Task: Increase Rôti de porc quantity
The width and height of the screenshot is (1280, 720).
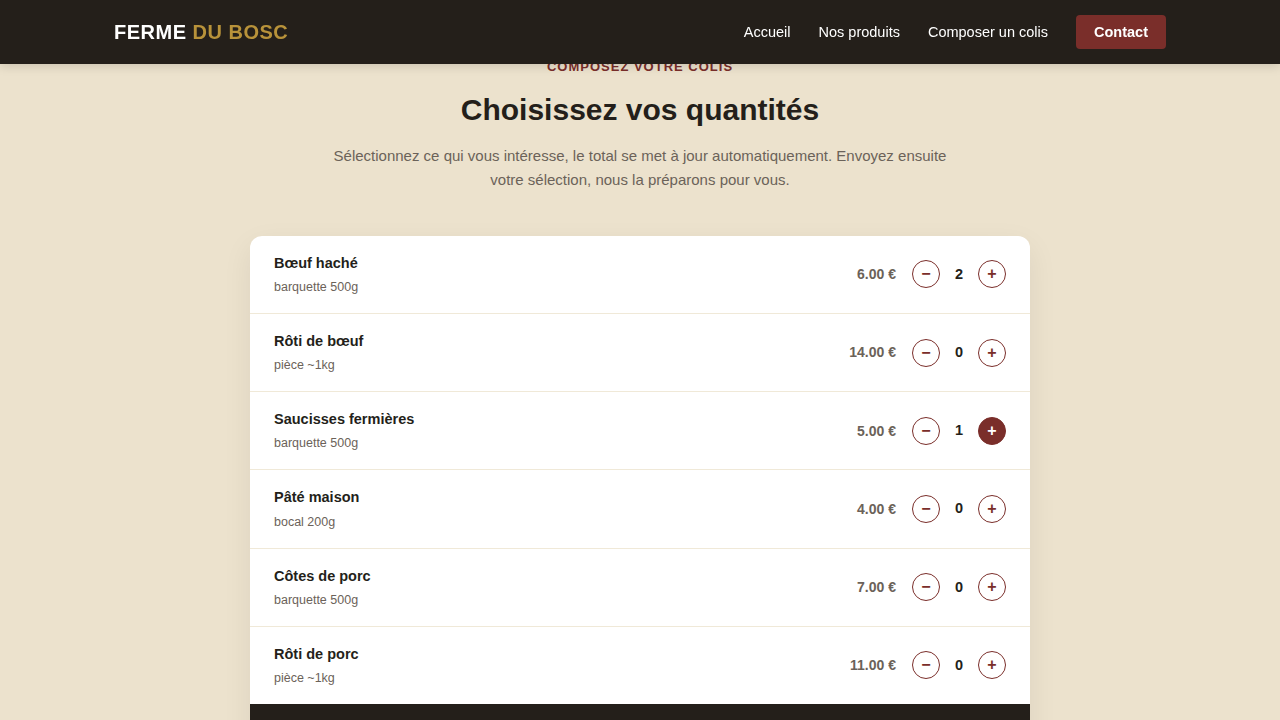Action: 992,665
